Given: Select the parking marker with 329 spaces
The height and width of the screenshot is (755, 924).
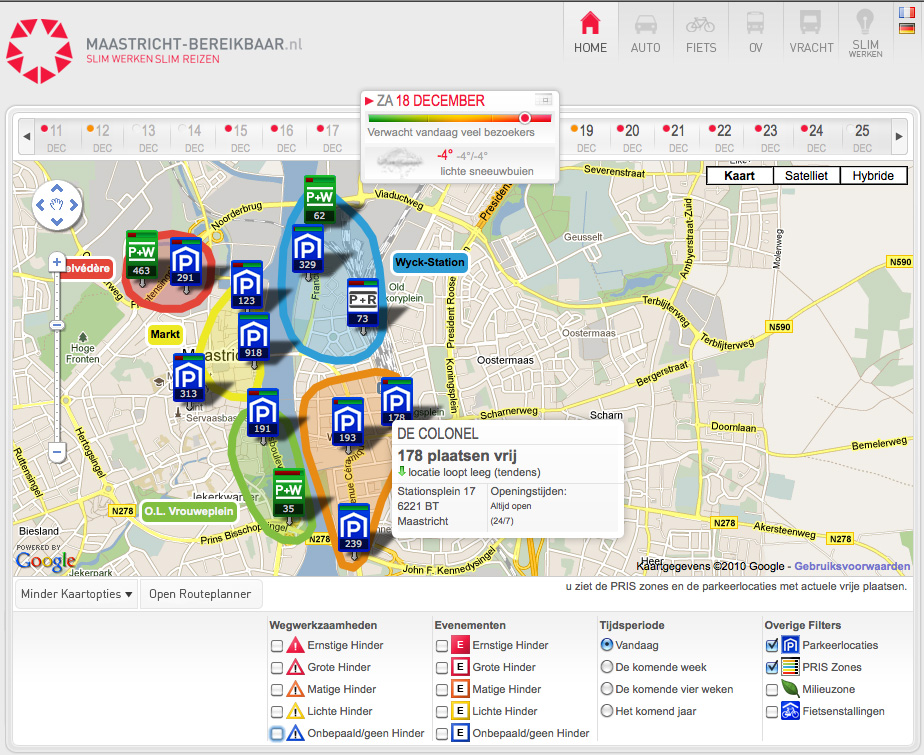Looking at the screenshot, I should pos(307,250).
